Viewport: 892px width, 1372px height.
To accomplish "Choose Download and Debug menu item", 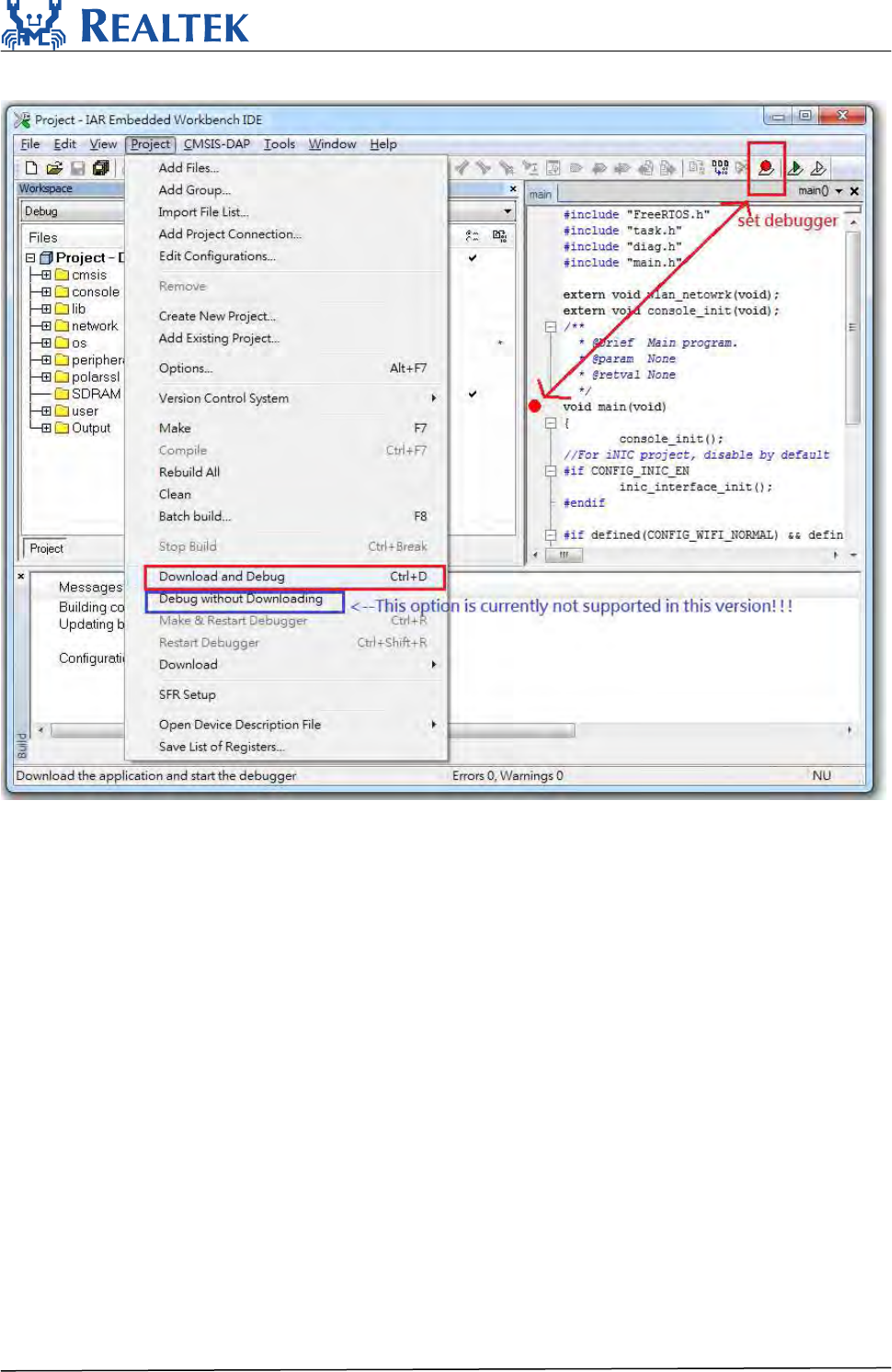I will point(294,577).
